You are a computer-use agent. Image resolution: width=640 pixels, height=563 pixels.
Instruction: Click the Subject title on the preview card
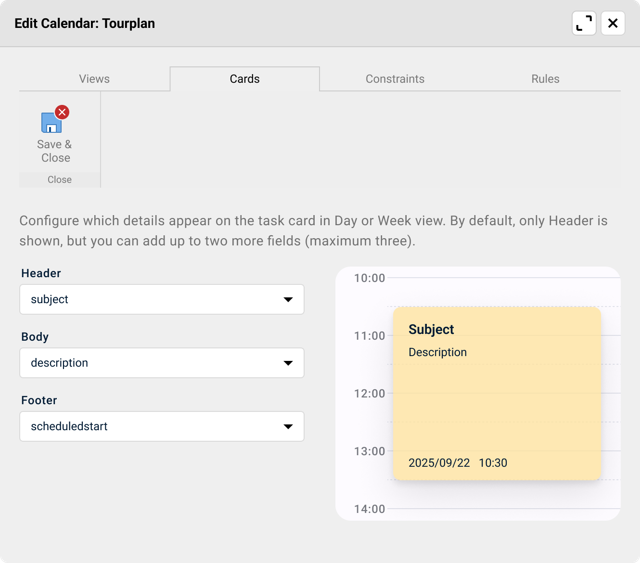[431, 330]
